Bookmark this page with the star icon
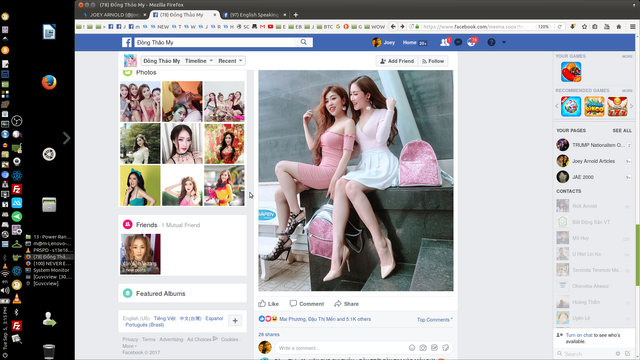 click(x=584, y=27)
